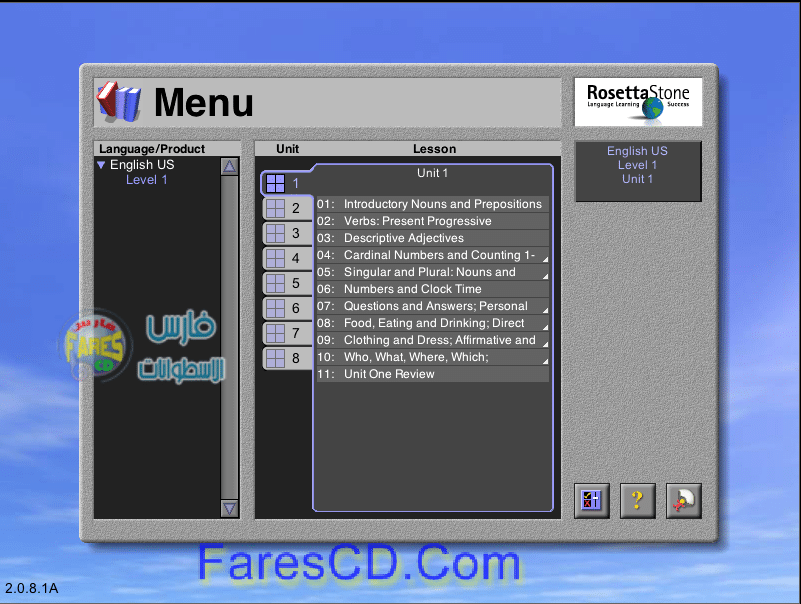Select Unit 4 tab
Screen dimensions: 801x604
287,258
